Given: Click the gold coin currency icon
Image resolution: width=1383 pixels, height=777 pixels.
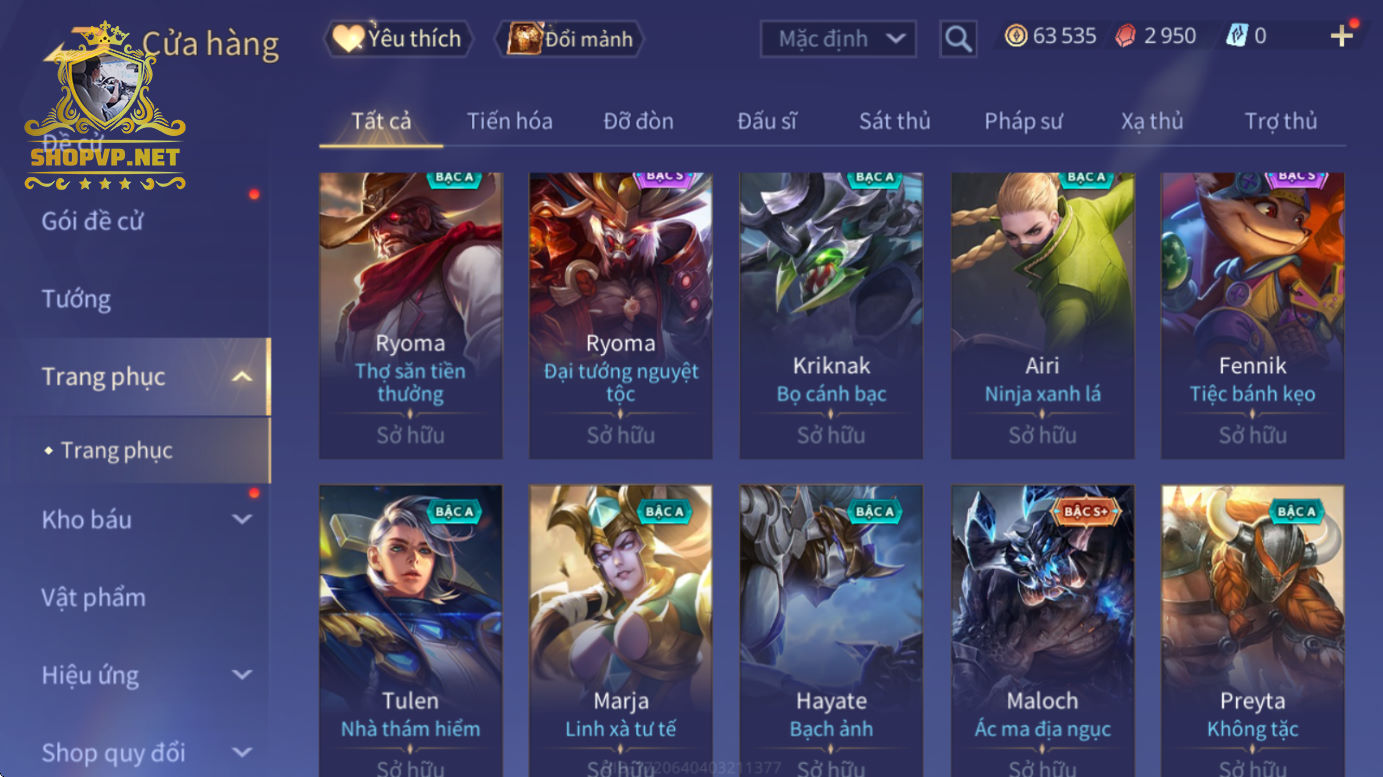Looking at the screenshot, I should coord(1016,36).
